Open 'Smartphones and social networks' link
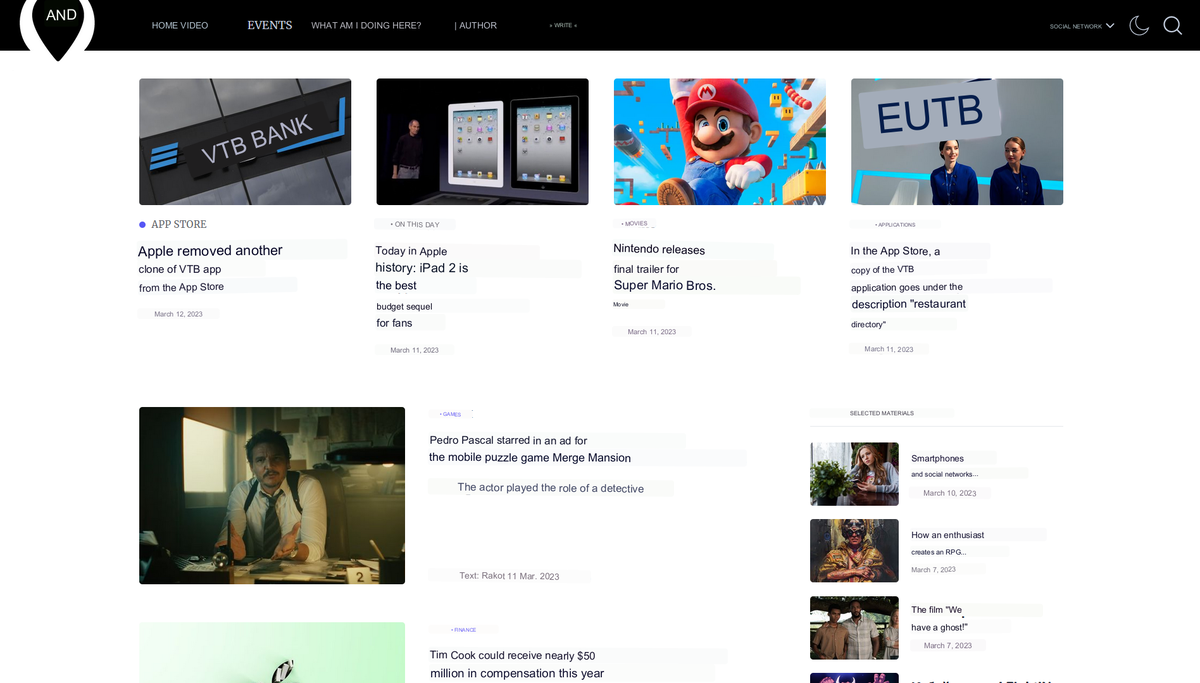The width and height of the screenshot is (1200, 683). (x=945, y=466)
